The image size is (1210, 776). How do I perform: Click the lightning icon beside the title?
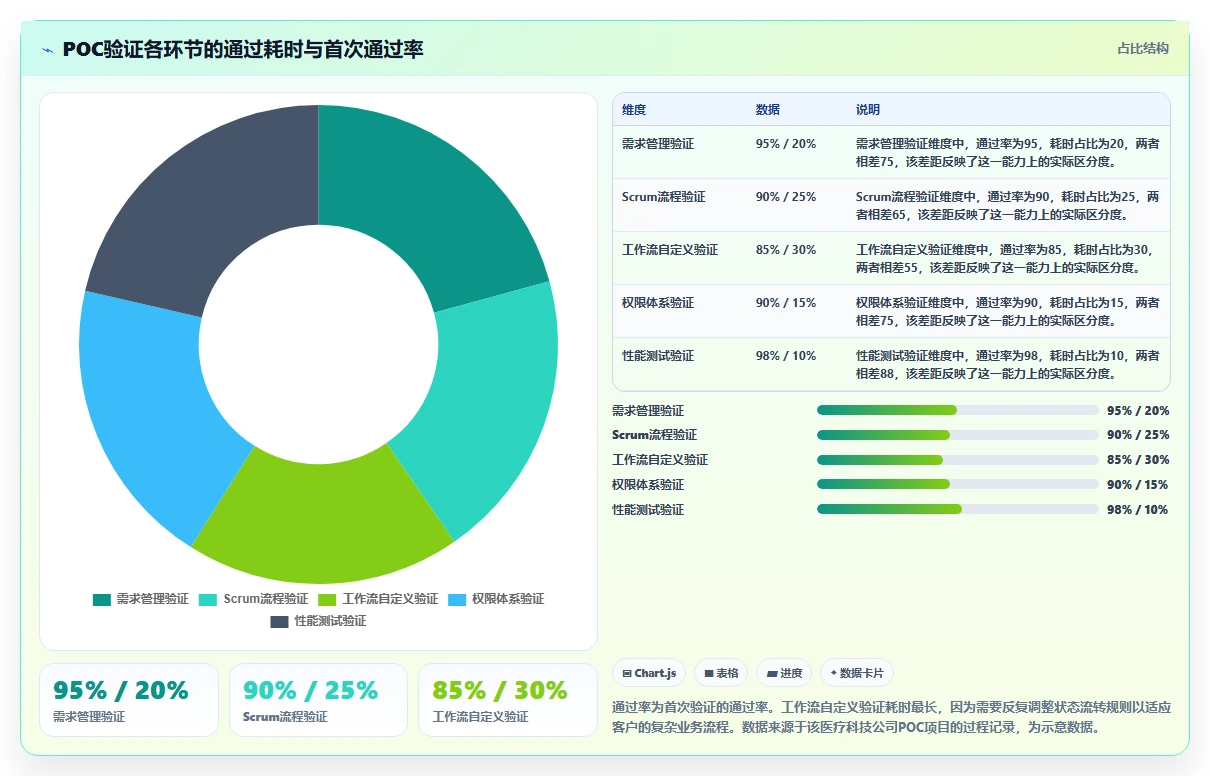pyautogui.click(x=47, y=50)
